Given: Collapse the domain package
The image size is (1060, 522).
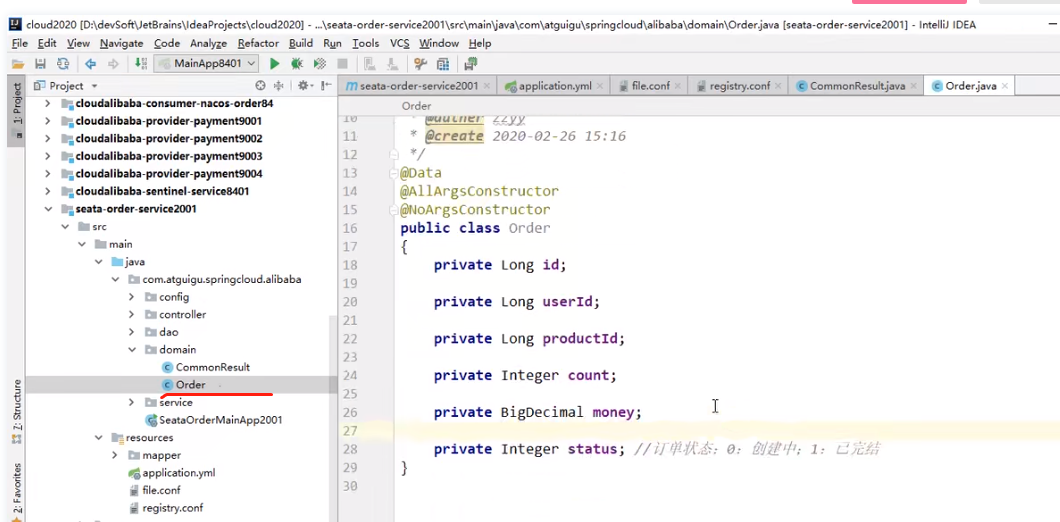Looking at the screenshot, I should (131, 350).
